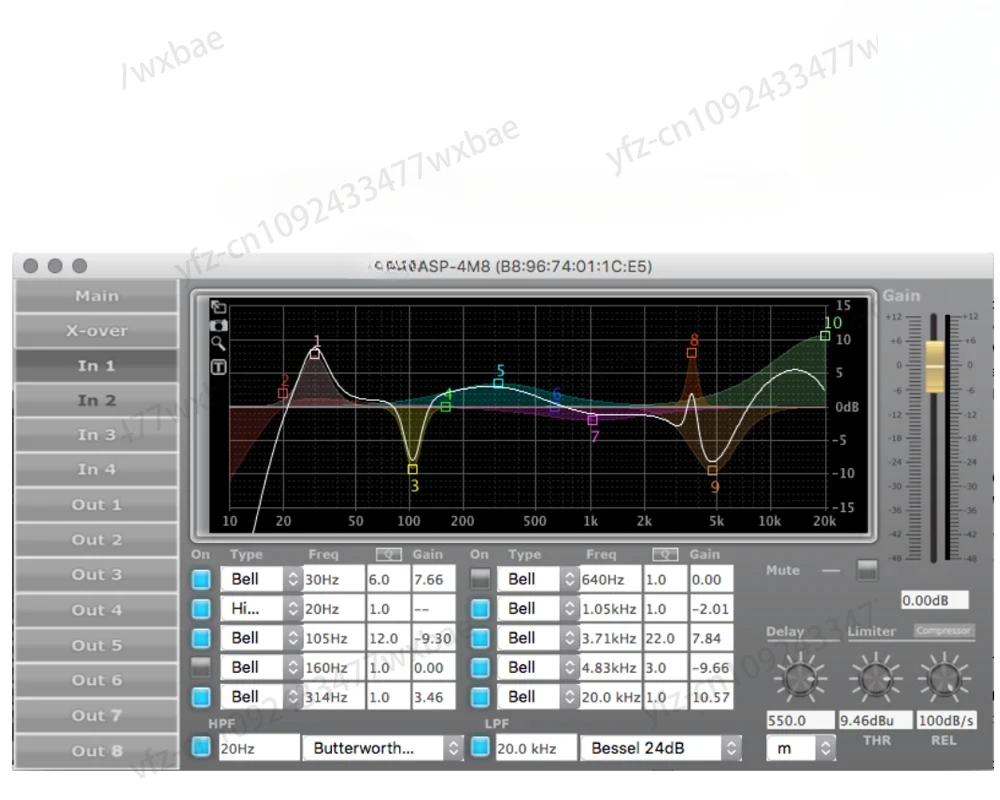1000x800 pixels.
Task: Open the Out 2 tab
Action: pos(96,540)
